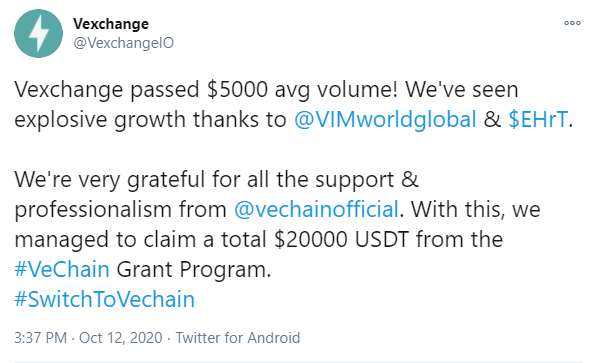
Task: Click the 'With this, we' text
Action: (x=476, y=209)
